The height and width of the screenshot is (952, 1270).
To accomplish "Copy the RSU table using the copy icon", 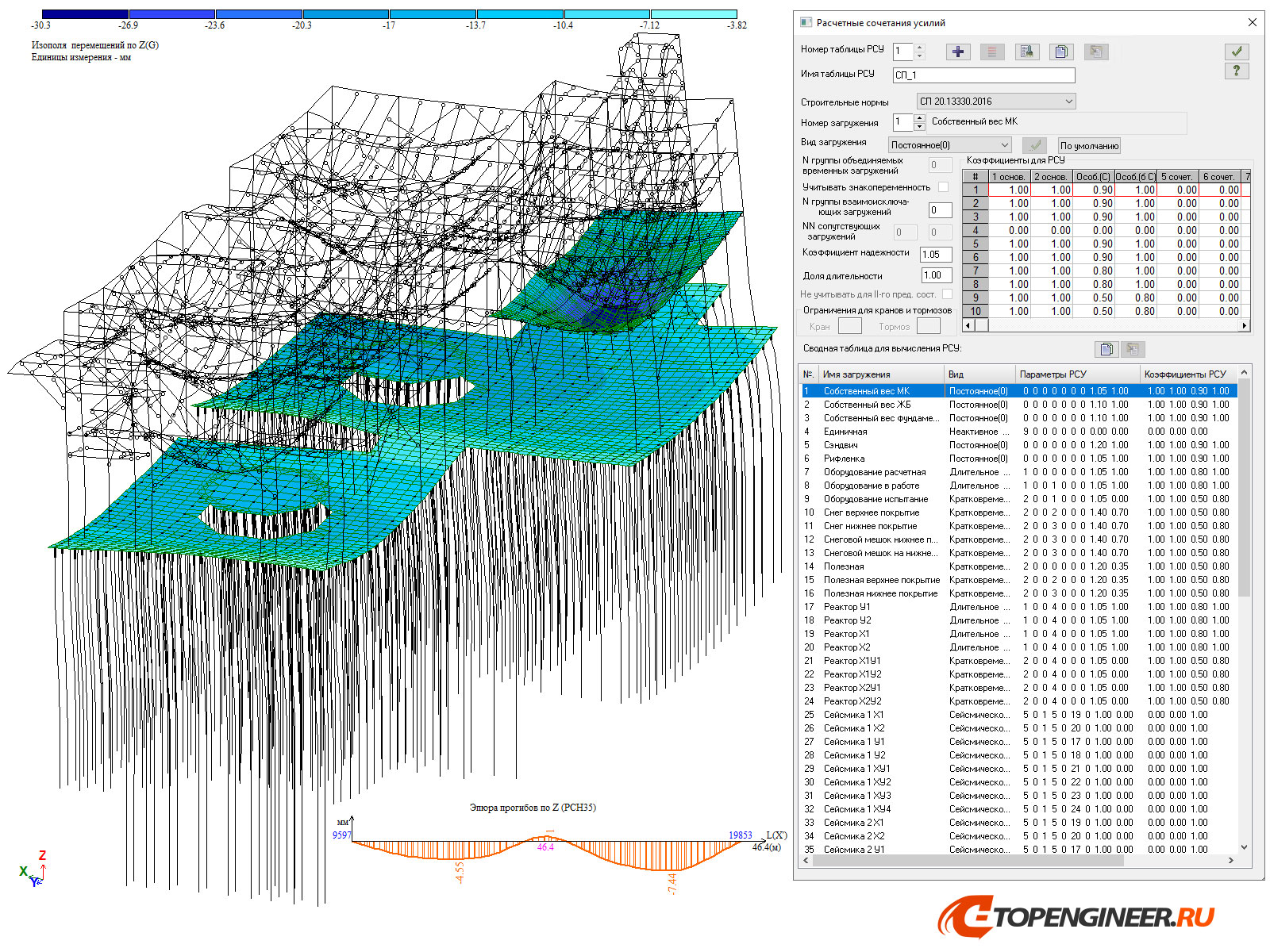I will (1061, 52).
